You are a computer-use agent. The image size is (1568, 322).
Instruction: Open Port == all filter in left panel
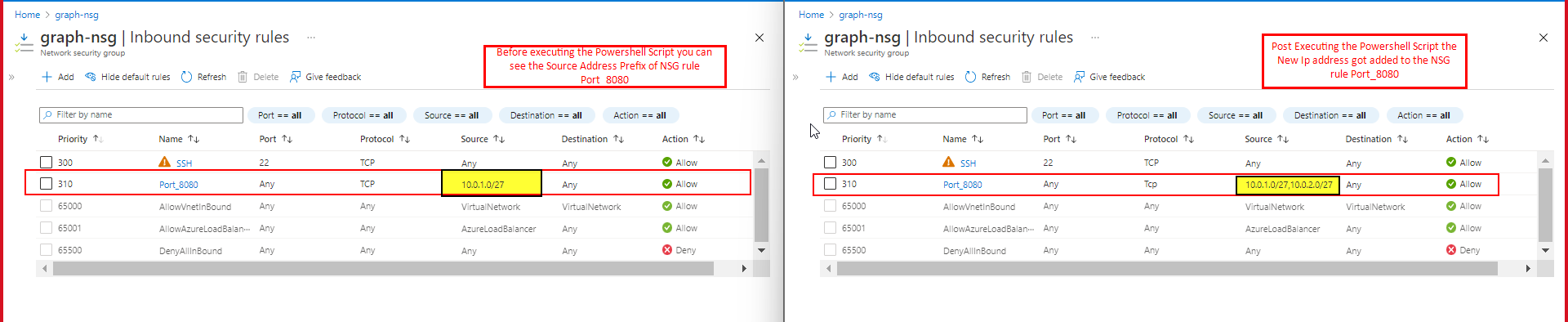280,115
